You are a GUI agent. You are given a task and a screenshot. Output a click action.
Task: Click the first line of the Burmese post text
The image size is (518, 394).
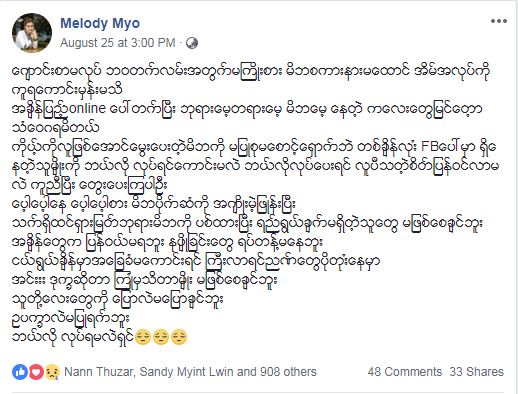pyautogui.click(x=251, y=71)
